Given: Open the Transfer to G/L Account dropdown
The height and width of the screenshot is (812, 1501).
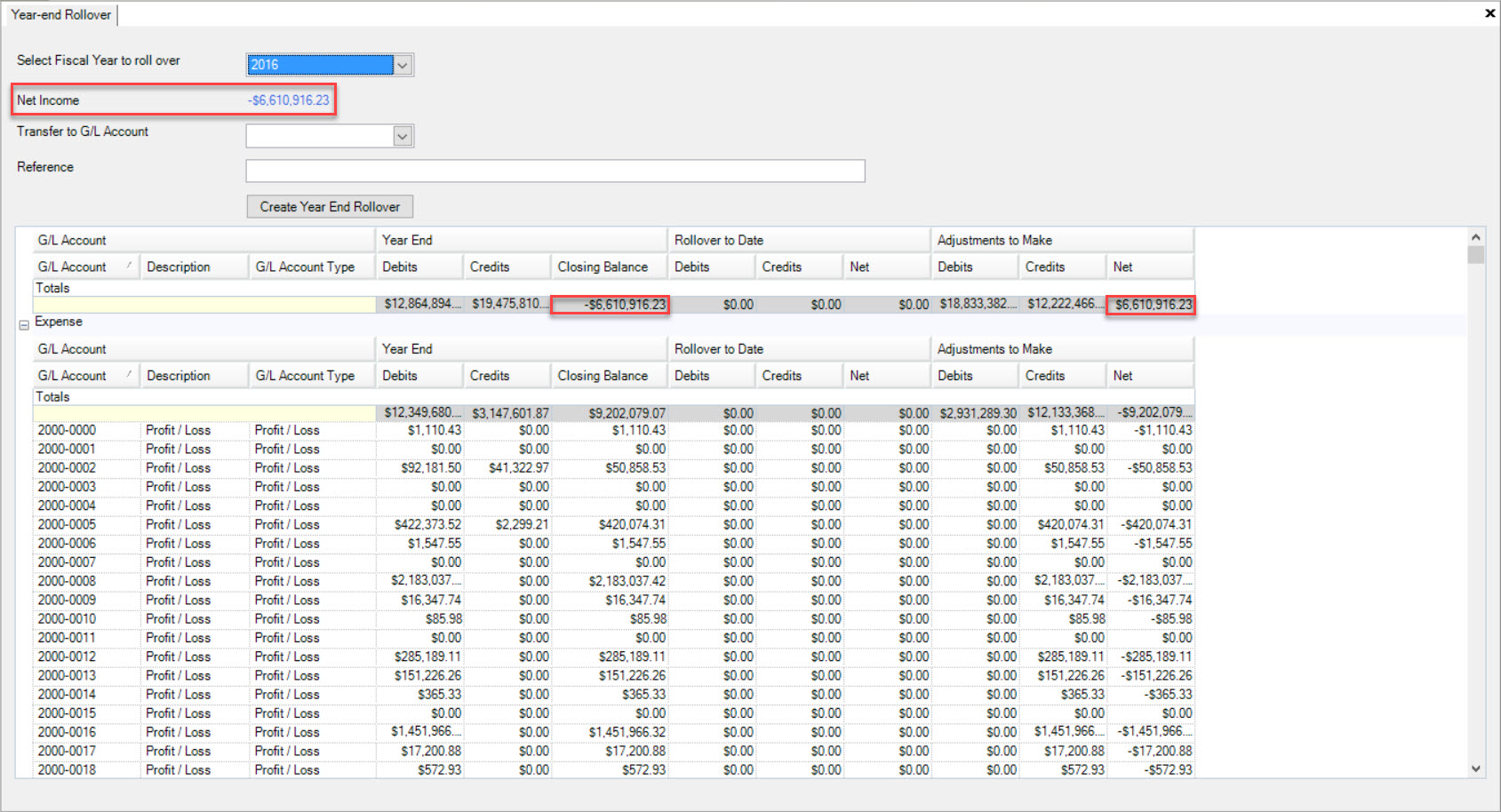Looking at the screenshot, I should [x=403, y=136].
